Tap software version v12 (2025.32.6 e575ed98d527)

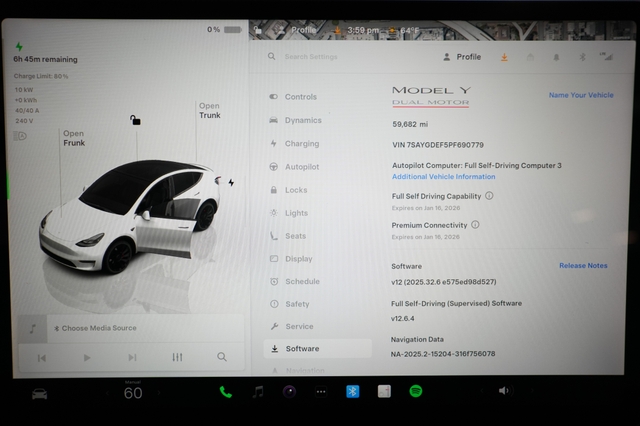point(444,282)
